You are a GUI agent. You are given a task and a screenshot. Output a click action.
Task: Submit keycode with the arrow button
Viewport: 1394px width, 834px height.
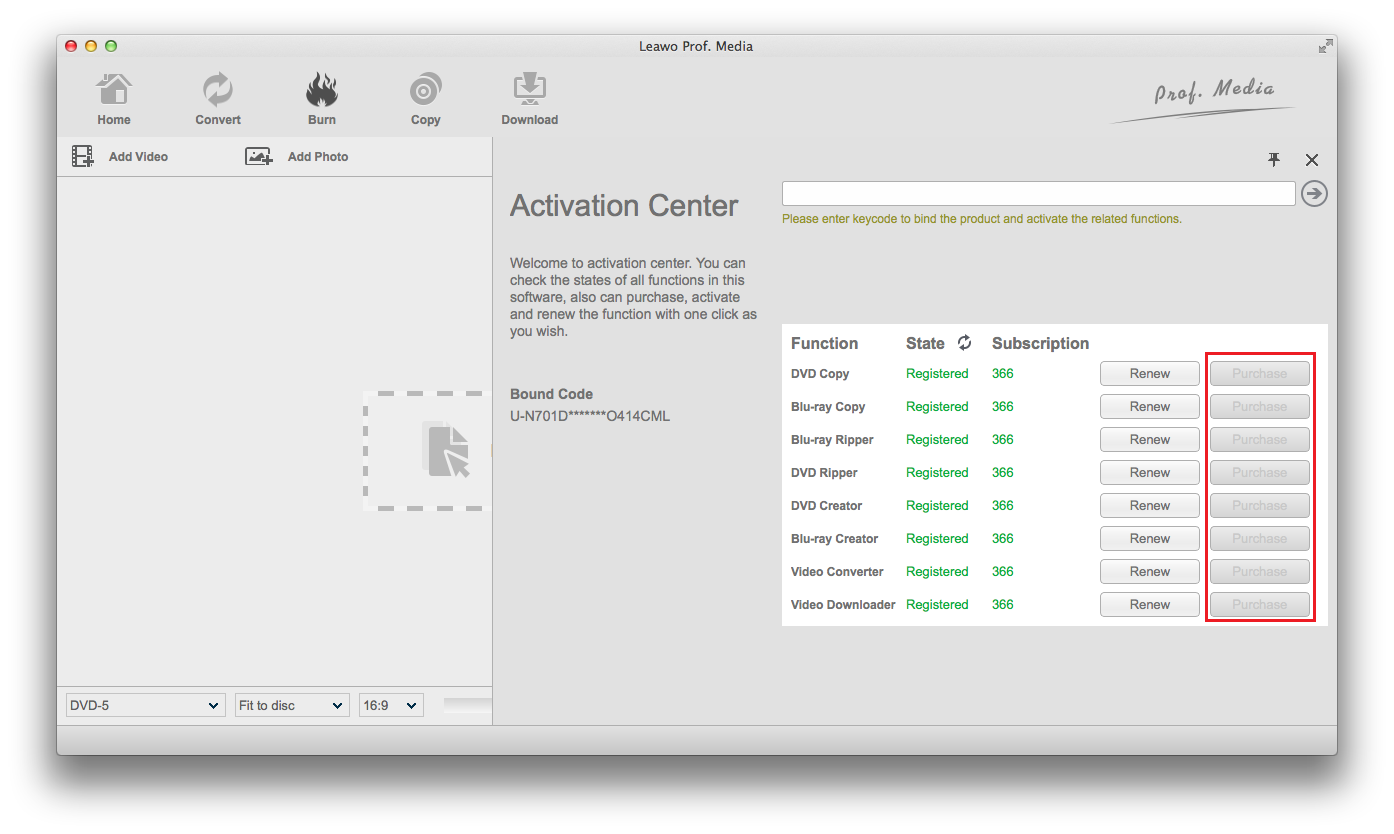coord(1314,194)
